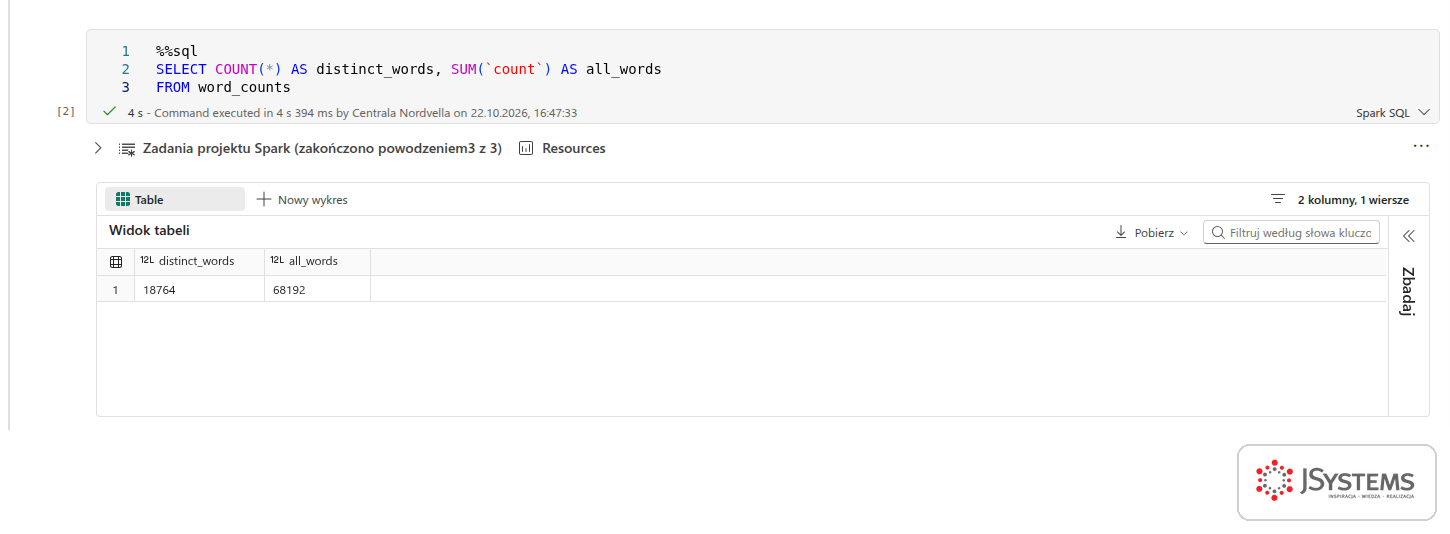Open Resources panel
Image resolution: width=1450 pixels, height=534 pixels.
(562, 148)
